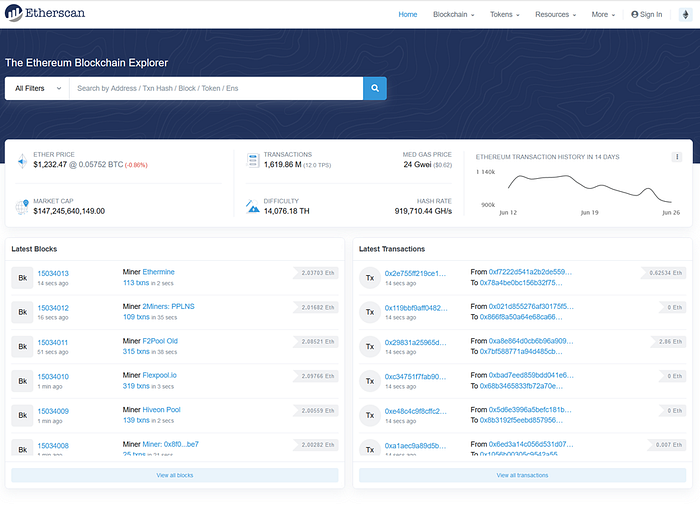Click View all blocks button

click(175, 475)
